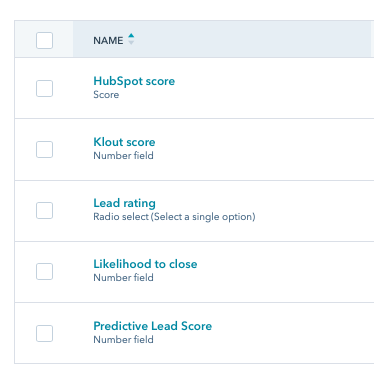
Task: Check the HubSpot score row checkbox
Action: [44, 88]
